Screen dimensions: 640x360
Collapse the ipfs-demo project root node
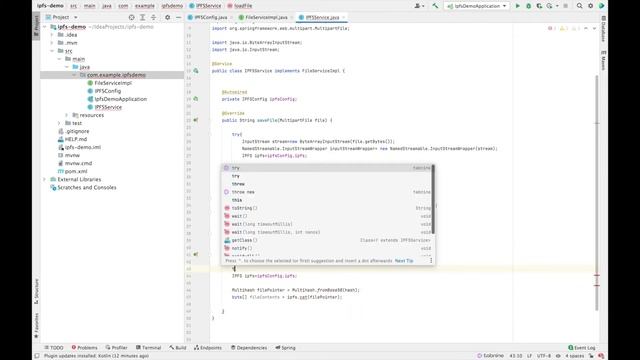click(x=44, y=27)
